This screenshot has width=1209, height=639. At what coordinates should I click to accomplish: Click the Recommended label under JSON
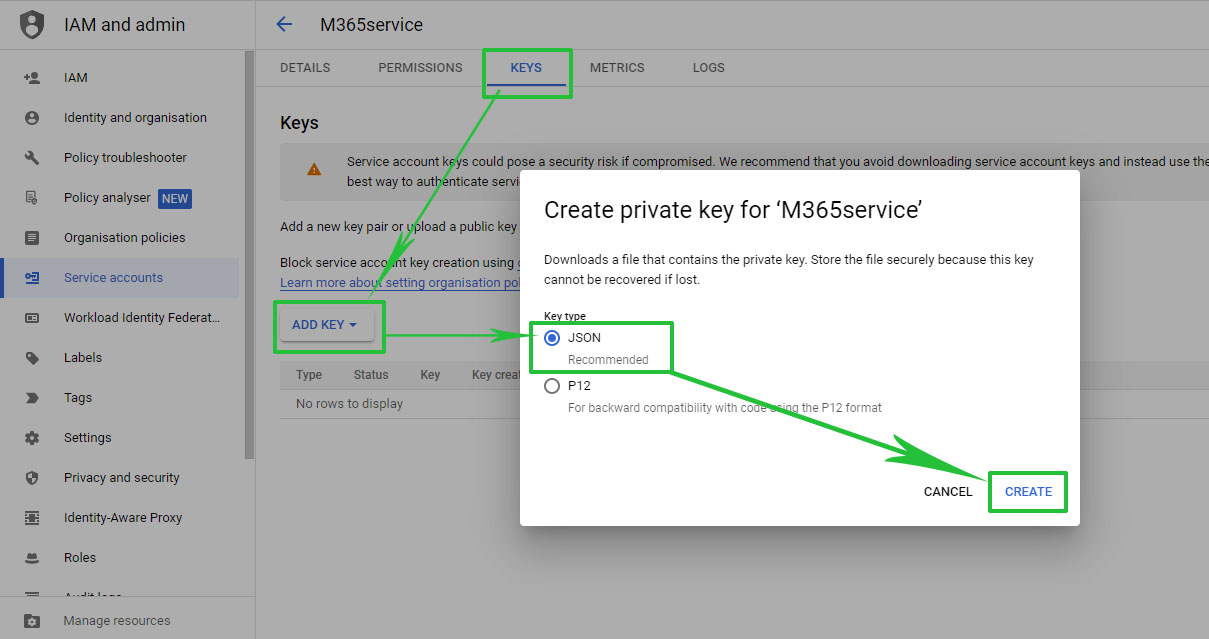point(608,360)
